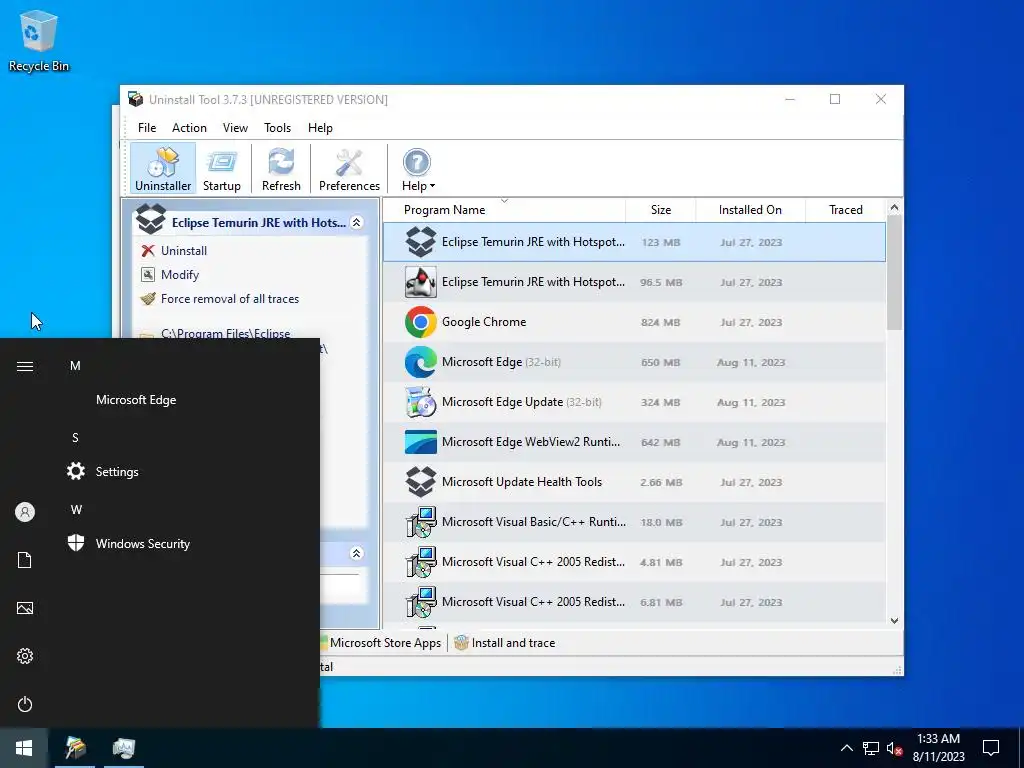This screenshot has width=1024, height=768.
Task: Refresh the program list
Action: [281, 169]
